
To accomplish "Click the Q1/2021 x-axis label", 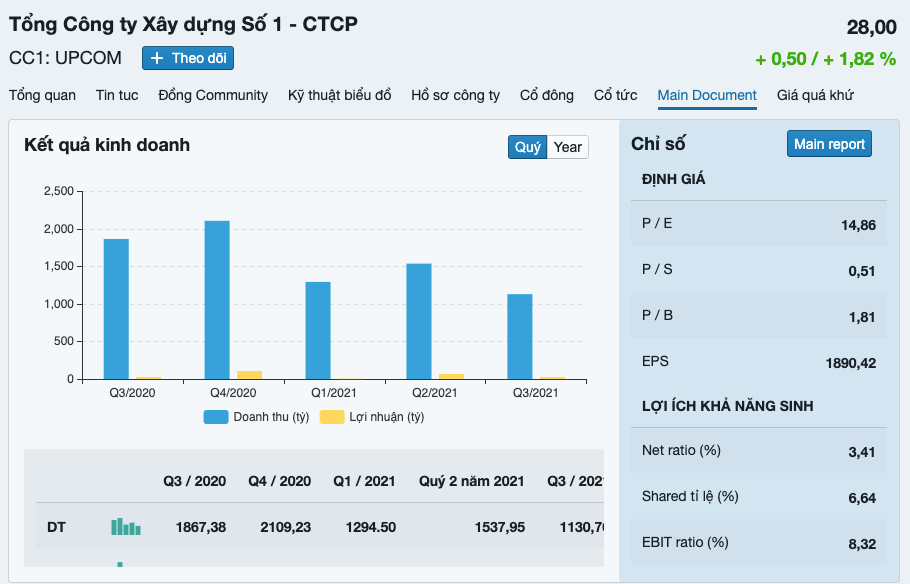I will tap(334, 393).
